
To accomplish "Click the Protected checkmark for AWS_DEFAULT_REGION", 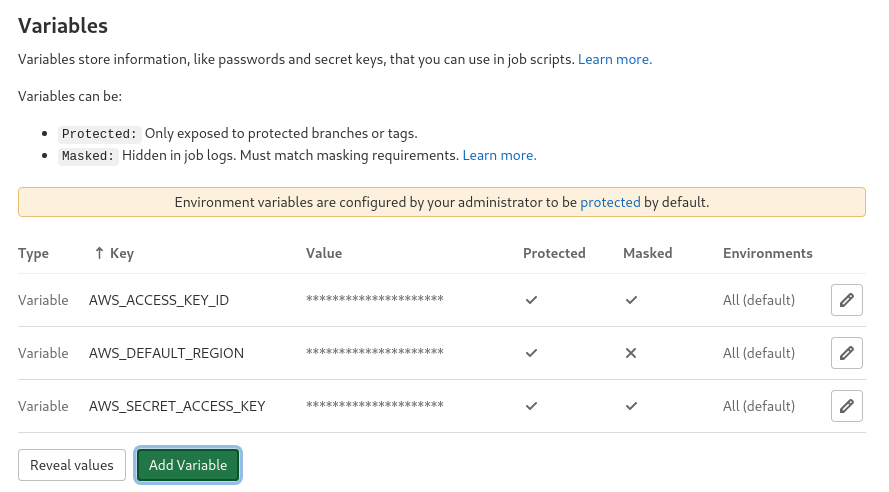I will pos(531,353).
